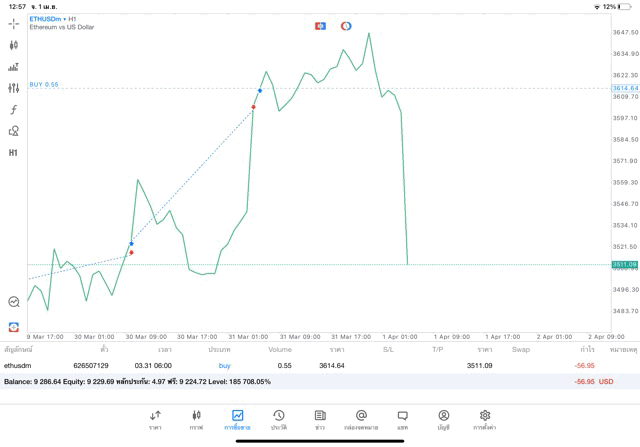This screenshot has height=447, width=640.
Task: Open the H1 timeframe selector
Action: coord(13,153)
